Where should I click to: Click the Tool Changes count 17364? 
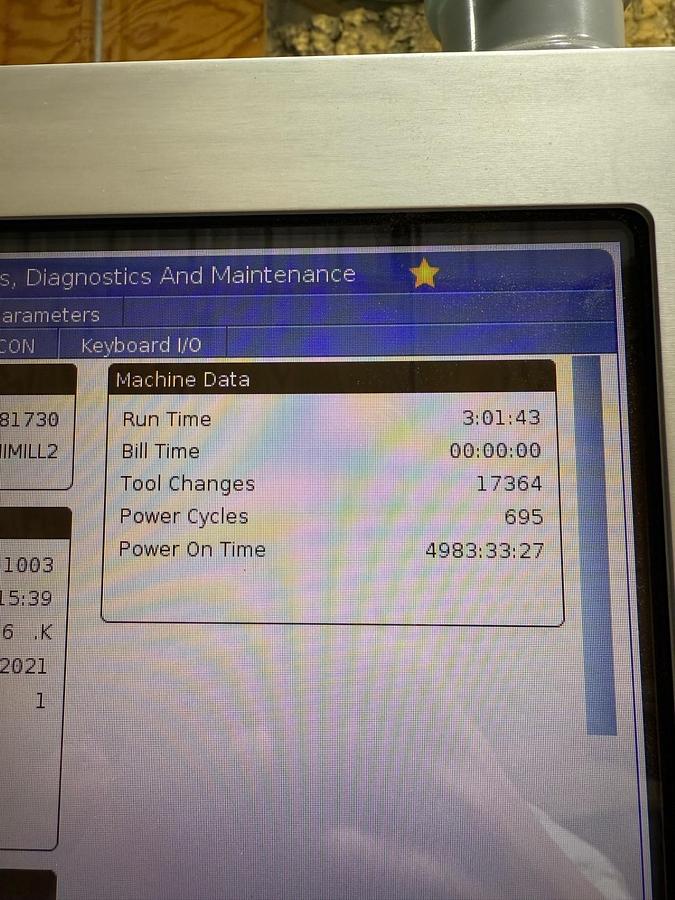coord(509,484)
